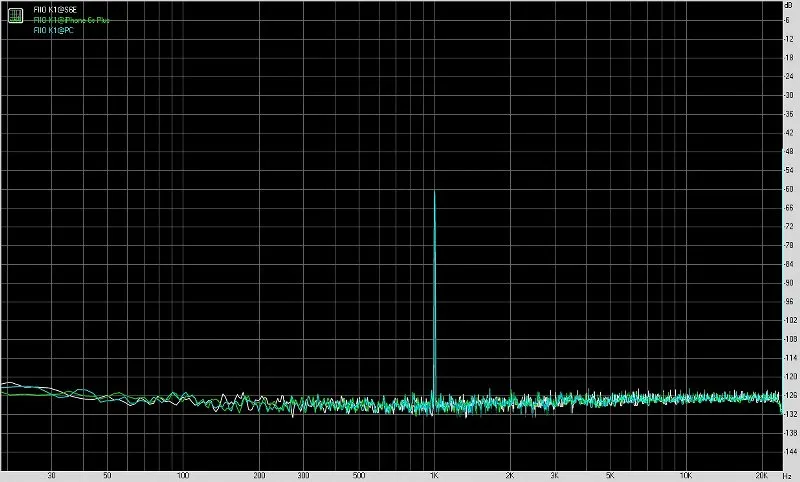The image size is (800, 482).
Task: Click the 5K frequency axis label
Action: [610, 475]
